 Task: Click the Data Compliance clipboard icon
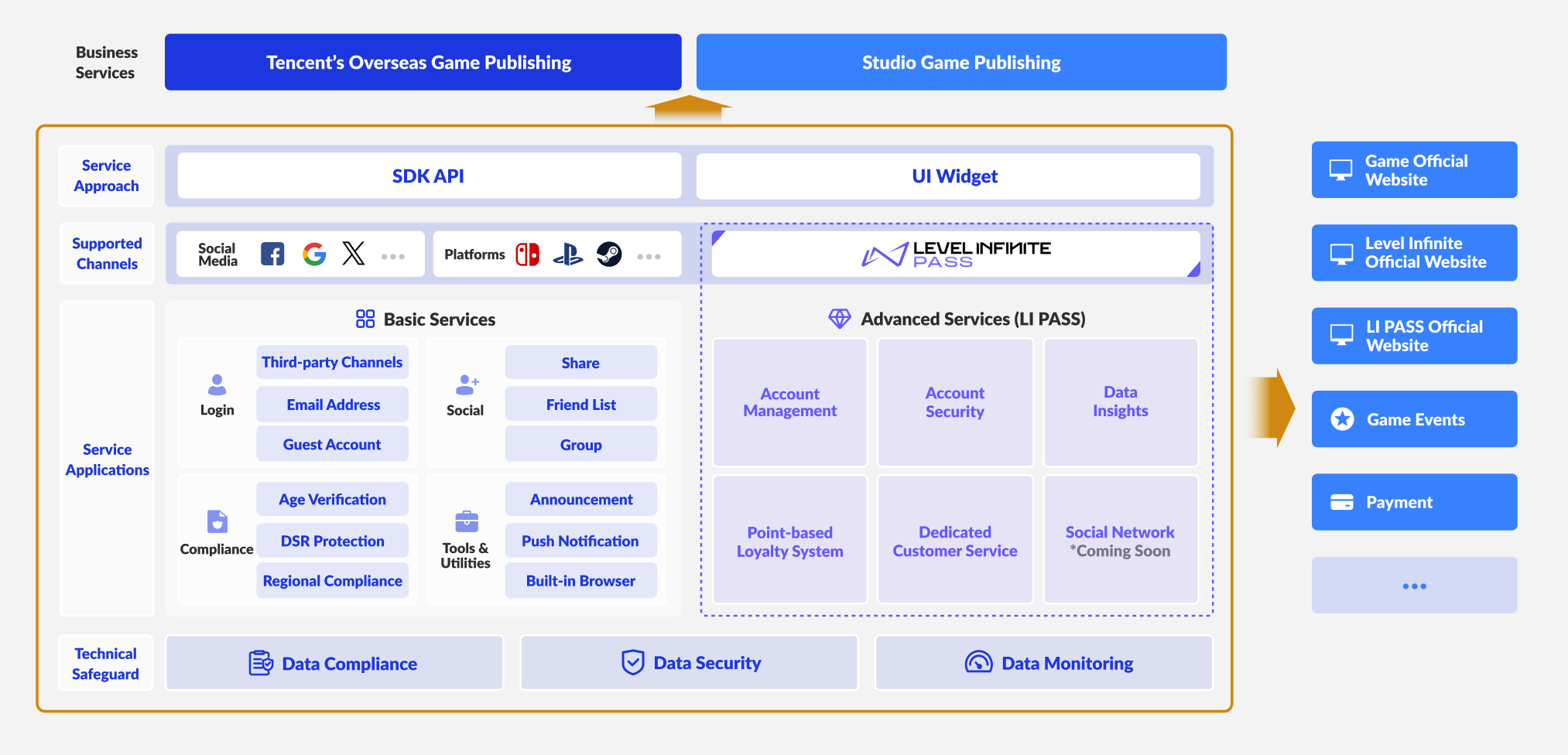pyautogui.click(x=261, y=663)
